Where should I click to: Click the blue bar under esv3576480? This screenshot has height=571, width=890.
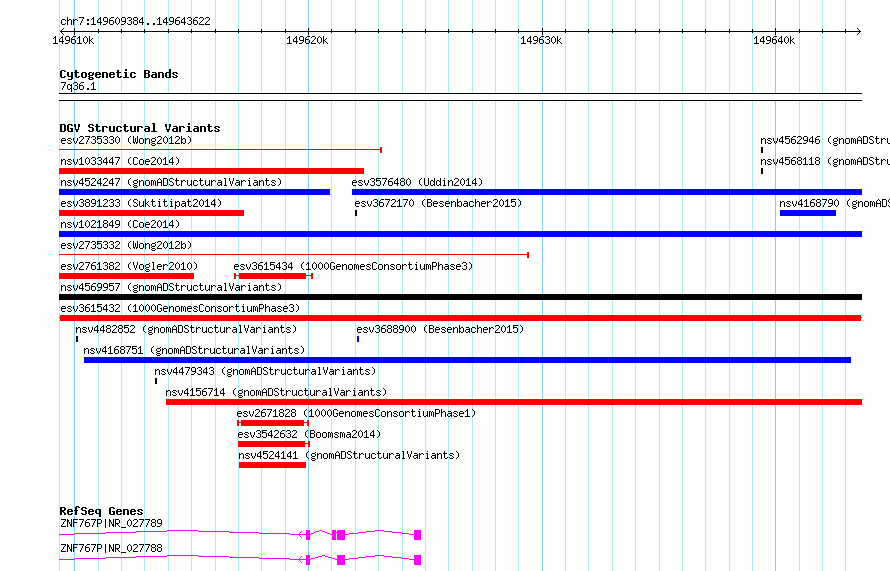(607, 192)
